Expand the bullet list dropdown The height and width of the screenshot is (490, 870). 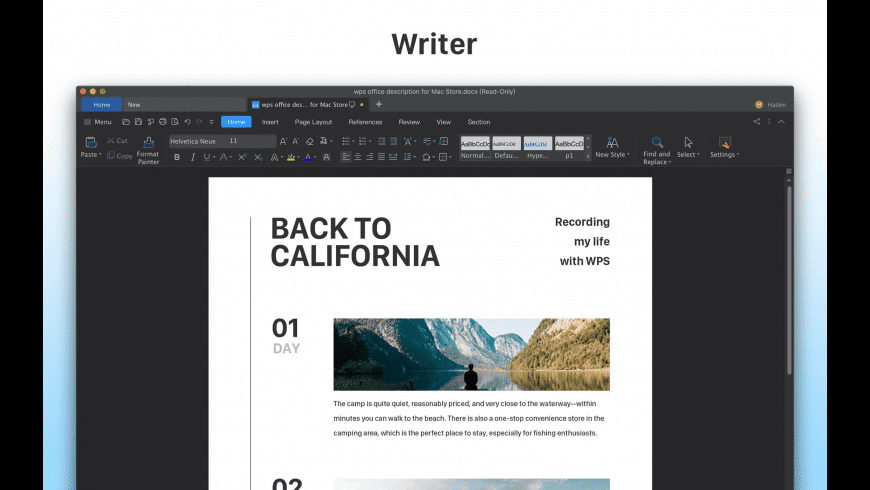(x=353, y=142)
